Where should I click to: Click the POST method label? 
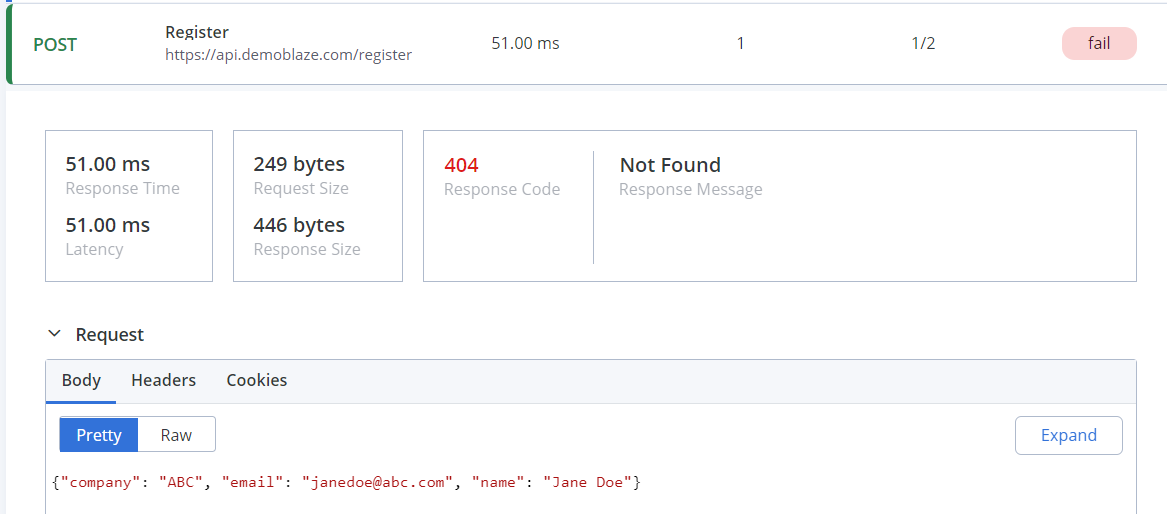point(55,45)
